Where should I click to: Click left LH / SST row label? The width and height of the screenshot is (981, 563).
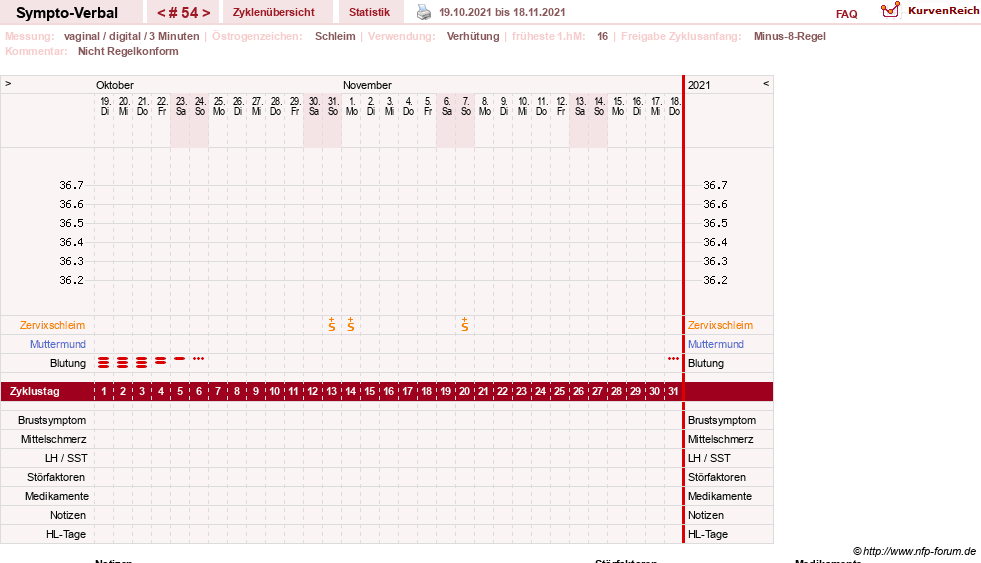point(66,459)
